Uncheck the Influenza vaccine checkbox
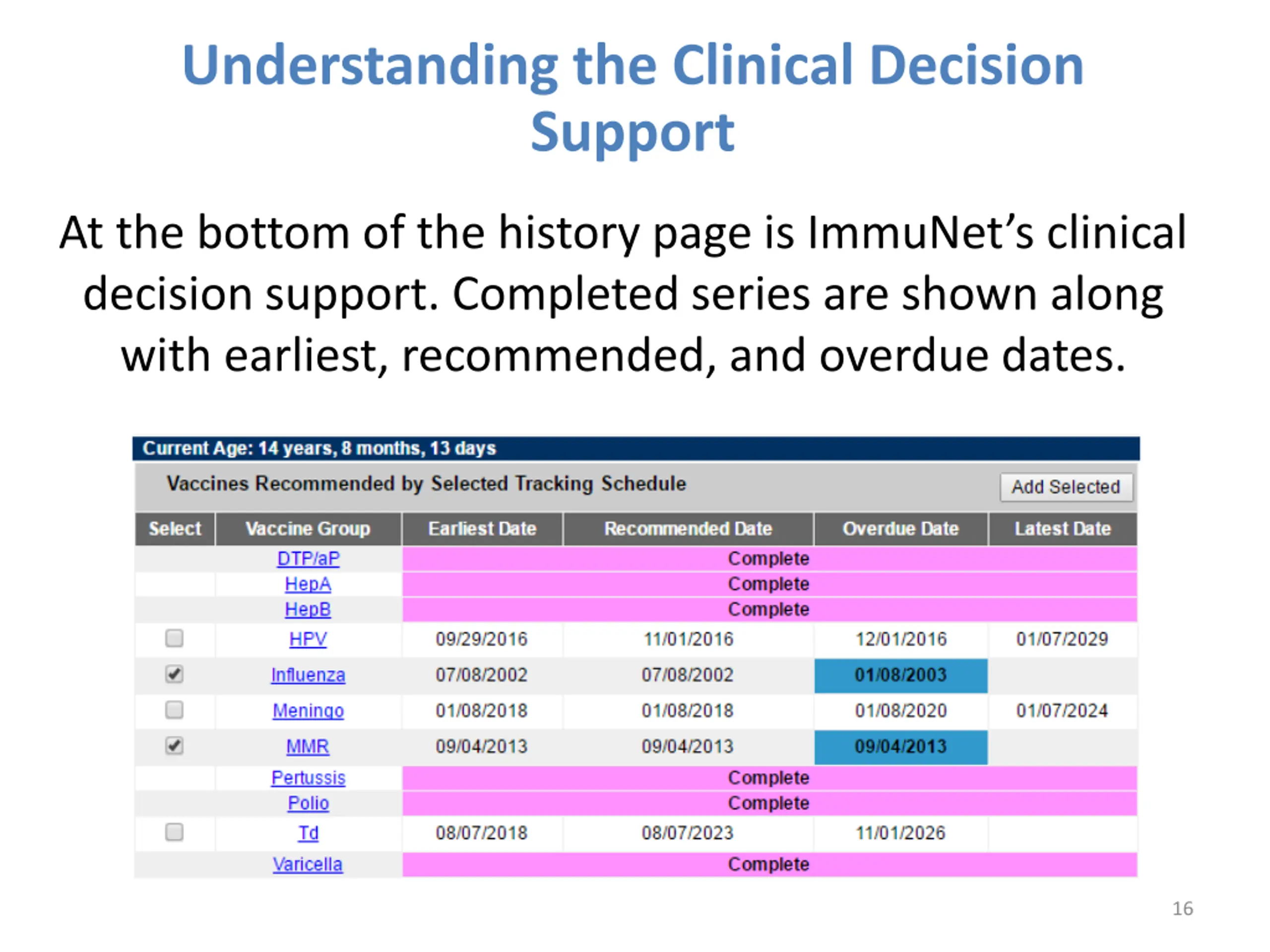Image resolution: width=1270 pixels, height=952 pixels. point(174,674)
